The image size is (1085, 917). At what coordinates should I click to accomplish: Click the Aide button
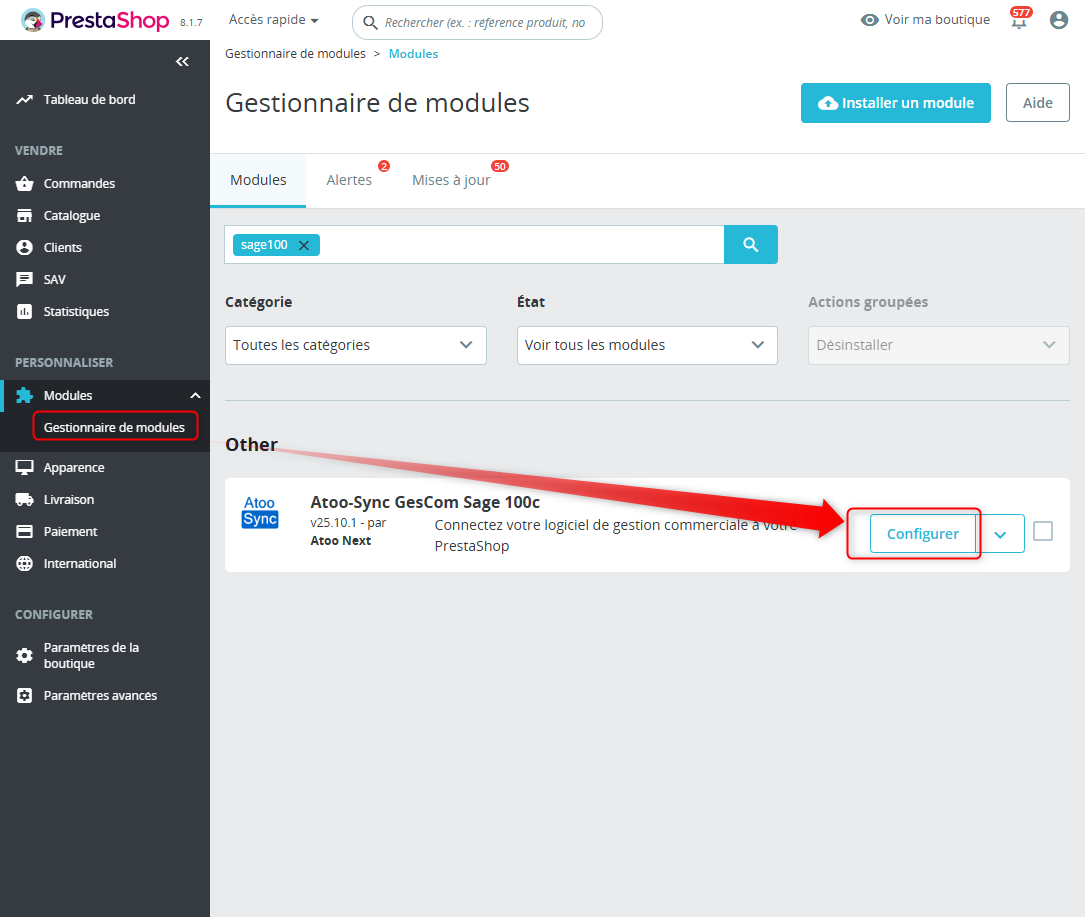coord(1037,103)
